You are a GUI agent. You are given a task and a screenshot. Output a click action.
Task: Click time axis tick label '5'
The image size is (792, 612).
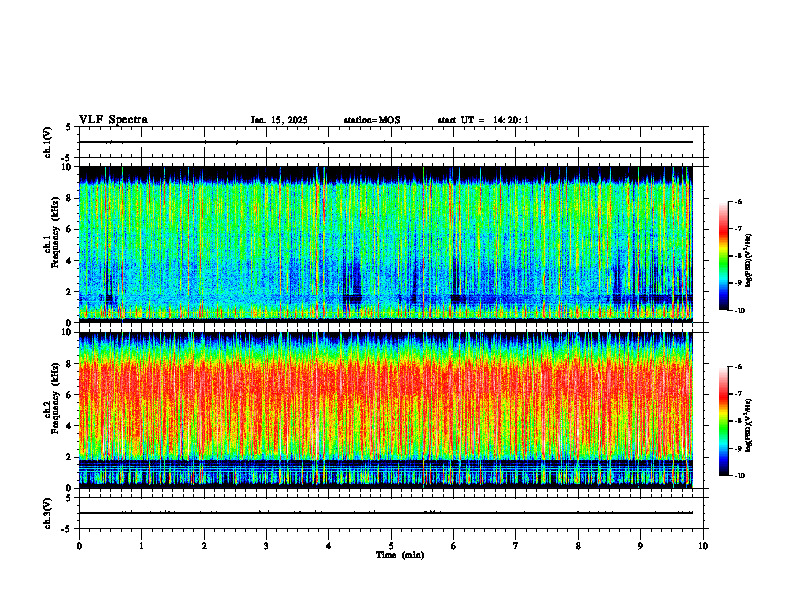(x=391, y=546)
